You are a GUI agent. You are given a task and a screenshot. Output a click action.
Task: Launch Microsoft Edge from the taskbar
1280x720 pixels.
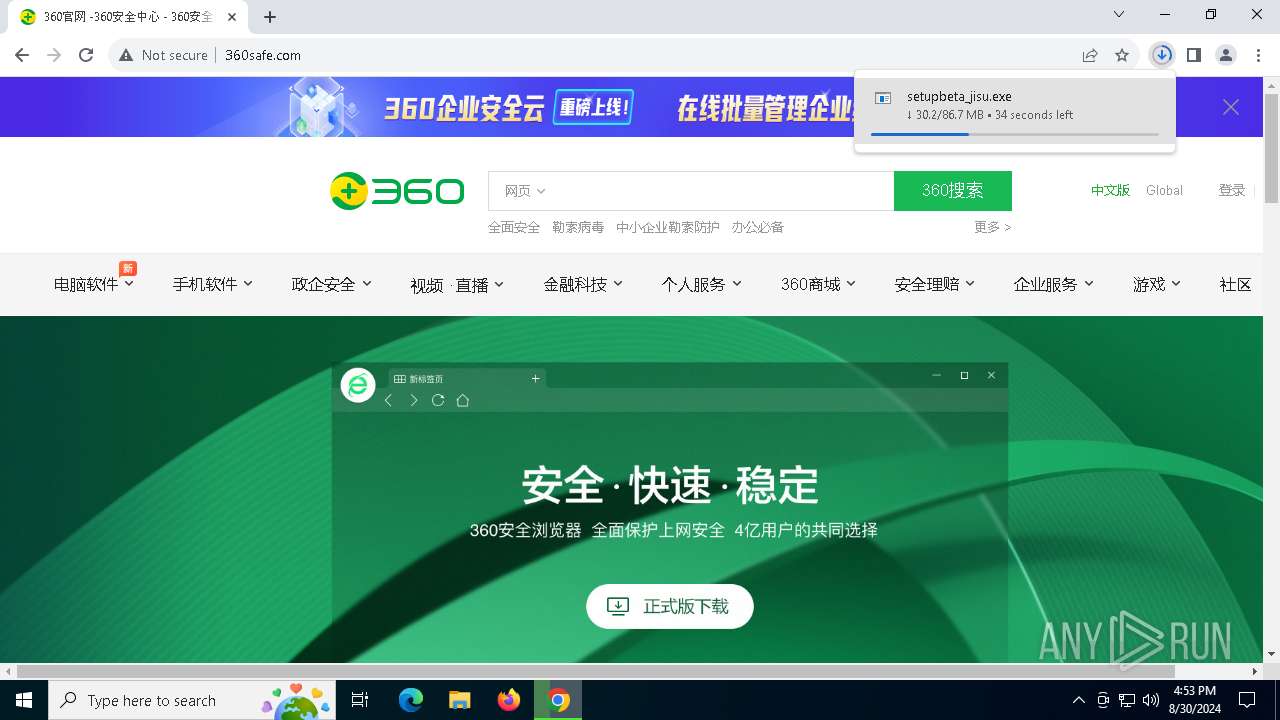pyautogui.click(x=411, y=700)
